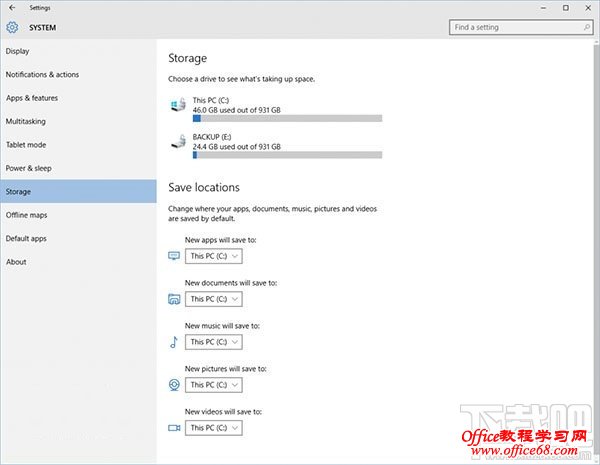
Task: Go to Default apps page
Action: 78,238
